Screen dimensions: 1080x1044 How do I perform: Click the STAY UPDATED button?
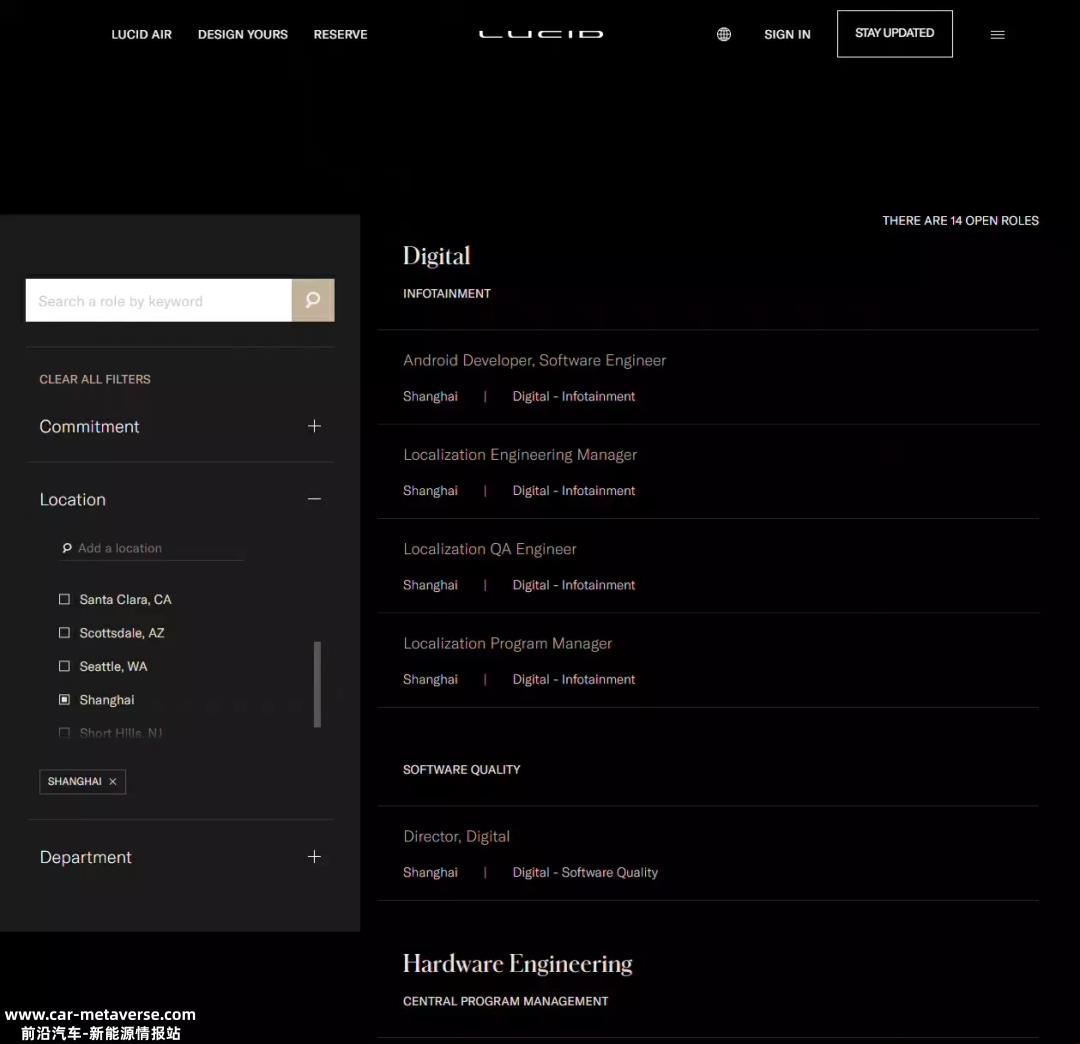click(895, 34)
